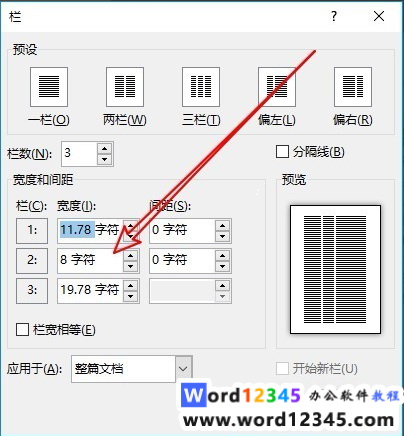404x436 pixels.
Task: Pick the 偏左(L) left-biased preset icon
Action: 277,87
